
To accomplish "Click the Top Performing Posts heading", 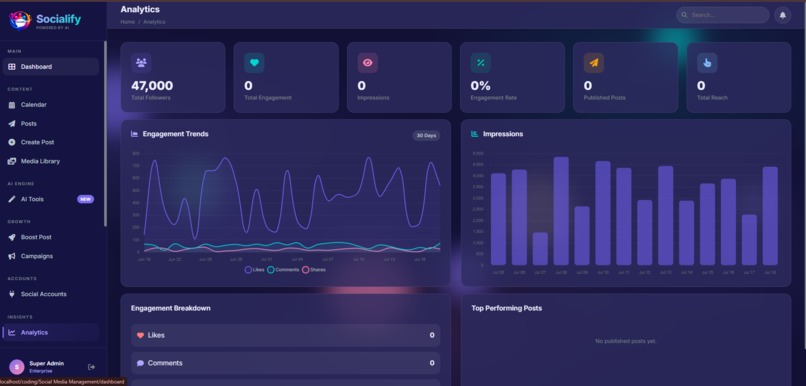I will pos(506,308).
